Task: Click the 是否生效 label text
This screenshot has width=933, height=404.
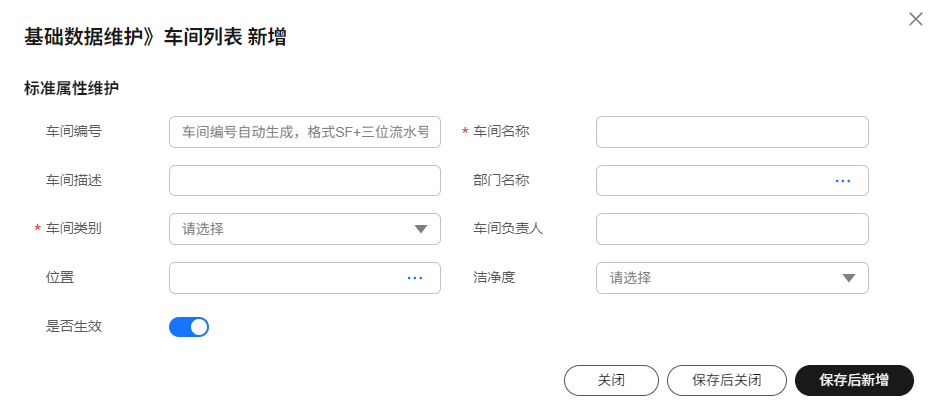Action: click(x=74, y=326)
